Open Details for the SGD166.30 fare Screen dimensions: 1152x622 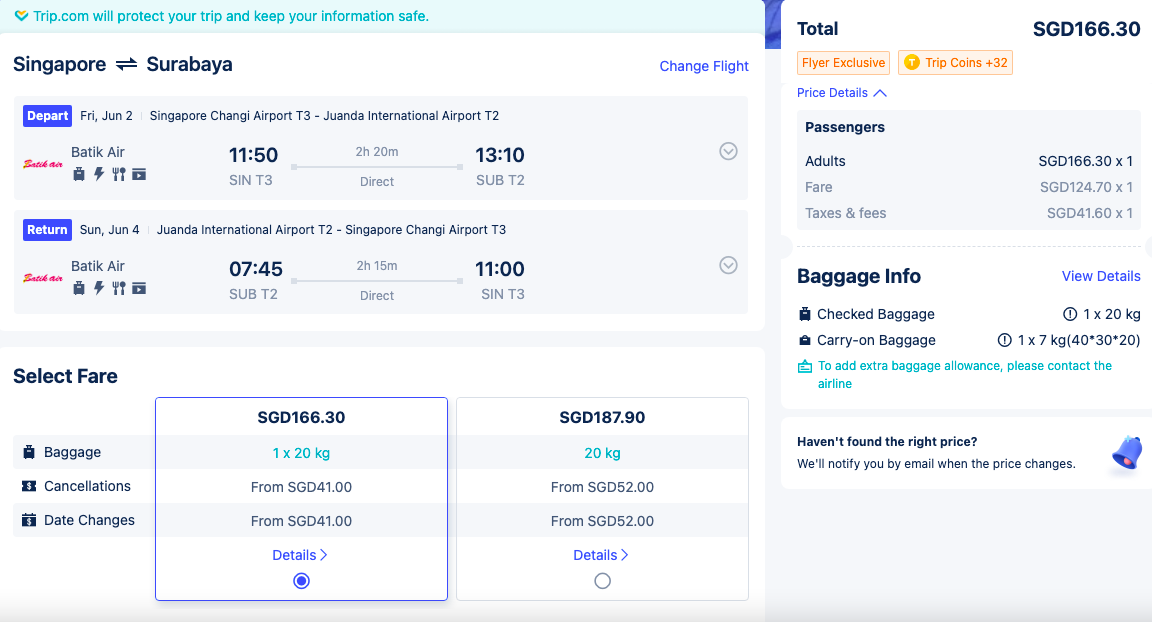pos(300,555)
